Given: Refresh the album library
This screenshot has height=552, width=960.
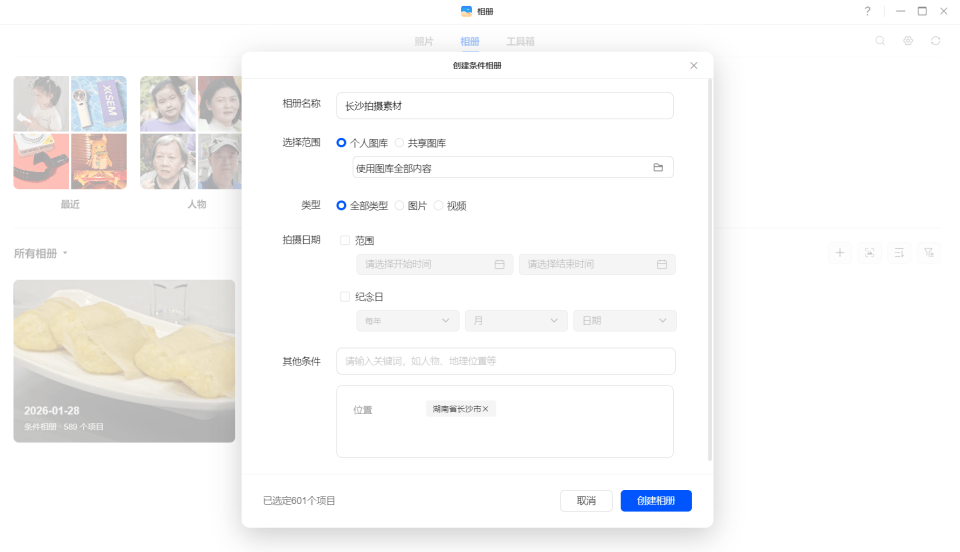Looking at the screenshot, I should 936,41.
